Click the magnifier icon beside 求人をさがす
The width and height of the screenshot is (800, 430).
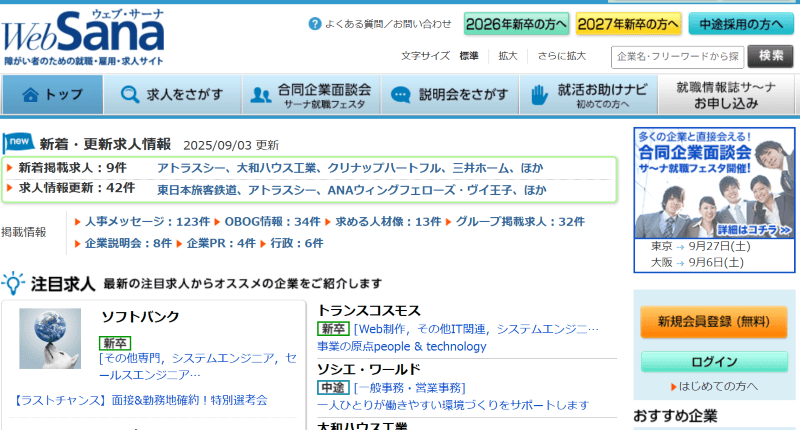point(129,95)
